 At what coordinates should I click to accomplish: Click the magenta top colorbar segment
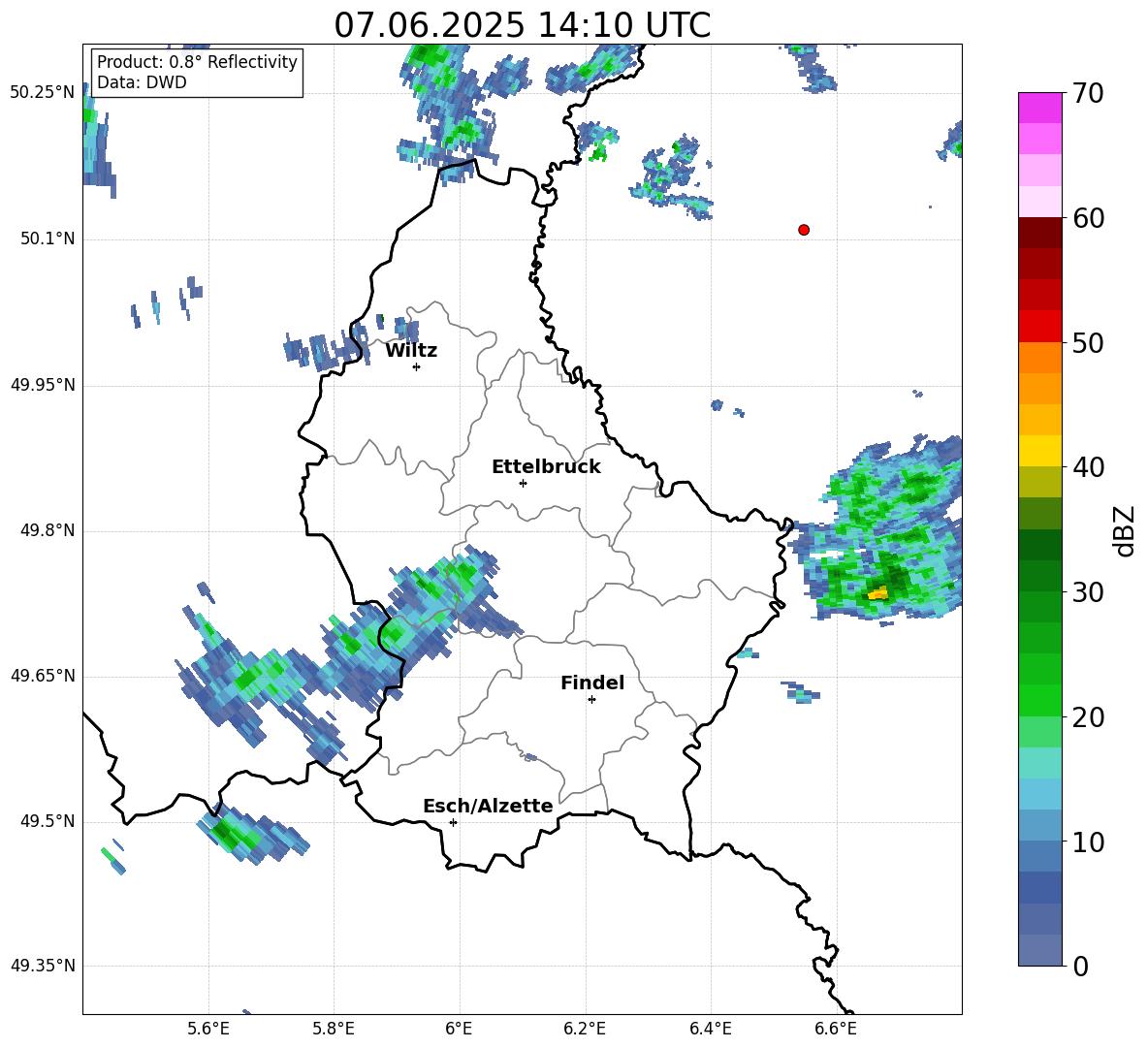pos(1039,108)
